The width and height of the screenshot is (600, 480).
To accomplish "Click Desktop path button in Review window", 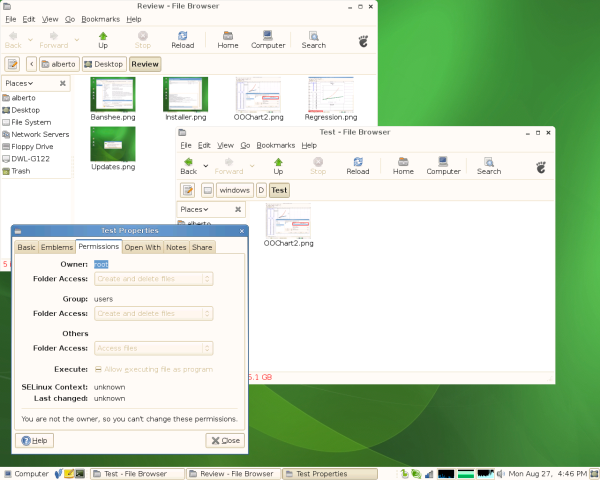I will [104, 64].
